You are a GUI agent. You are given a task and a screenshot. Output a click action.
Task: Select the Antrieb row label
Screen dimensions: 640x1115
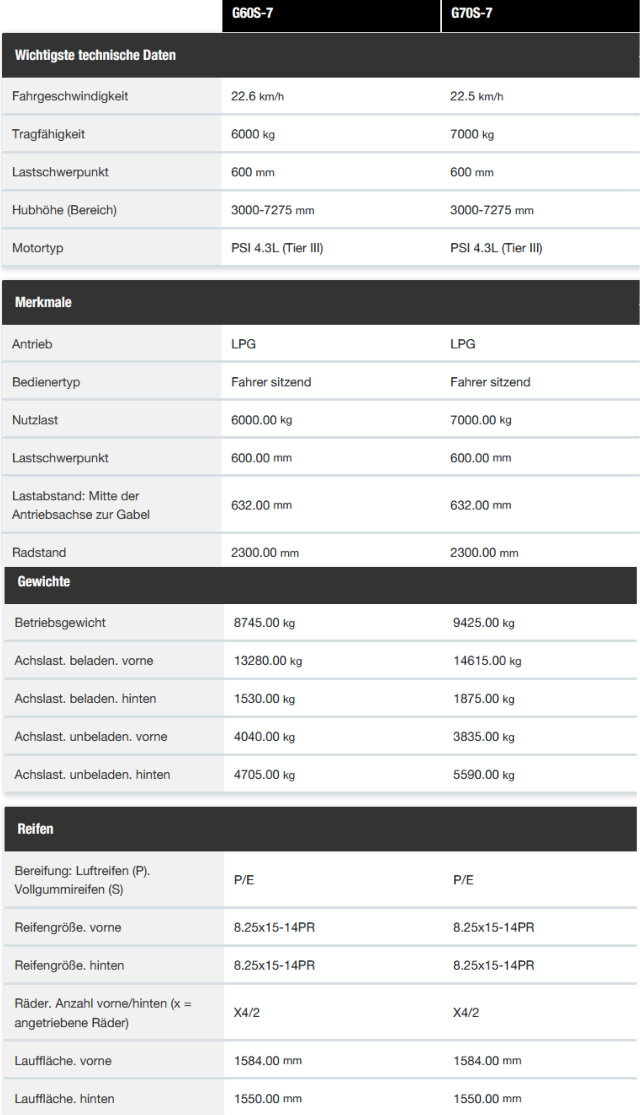click(x=32, y=344)
